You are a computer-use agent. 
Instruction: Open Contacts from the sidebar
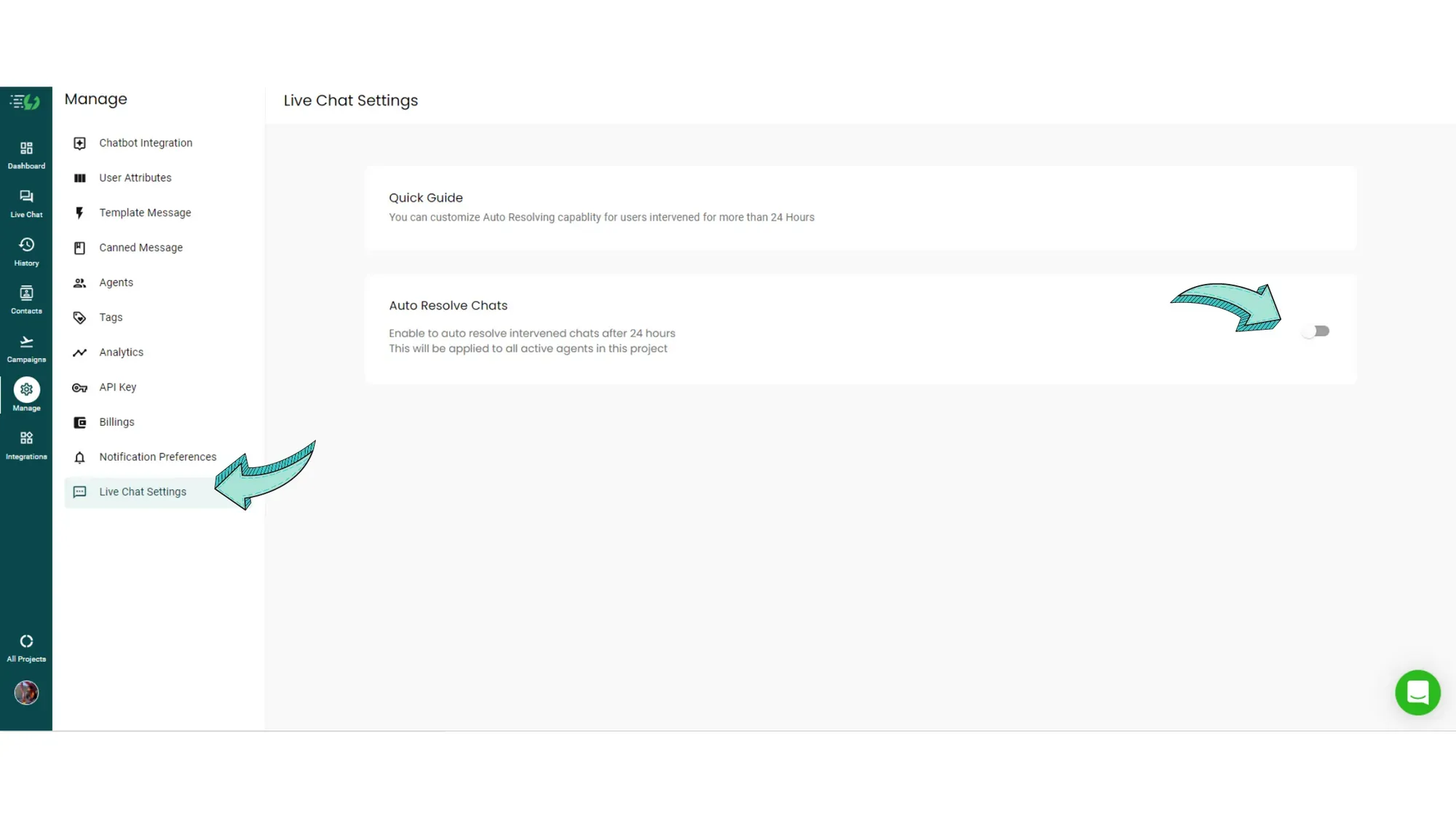(x=26, y=298)
